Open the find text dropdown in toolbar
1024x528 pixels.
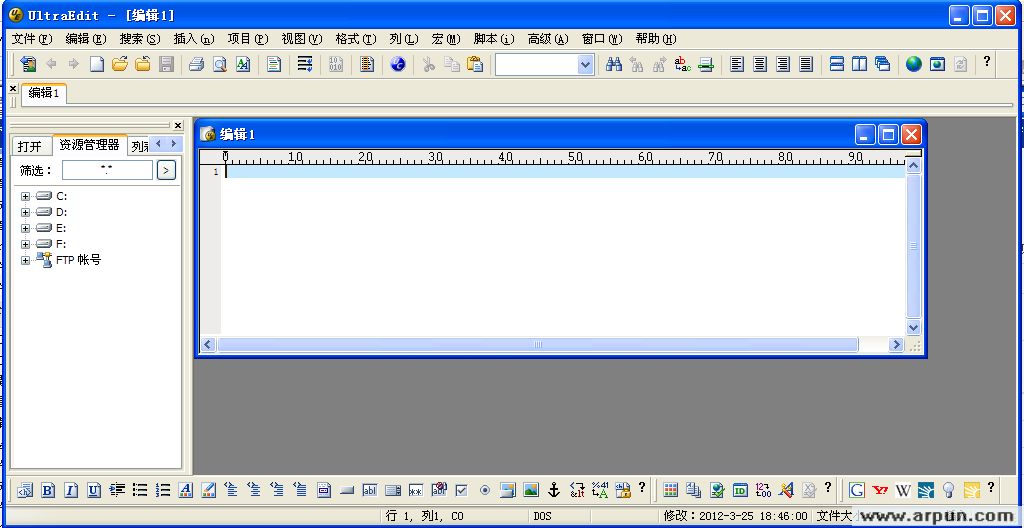coord(586,65)
